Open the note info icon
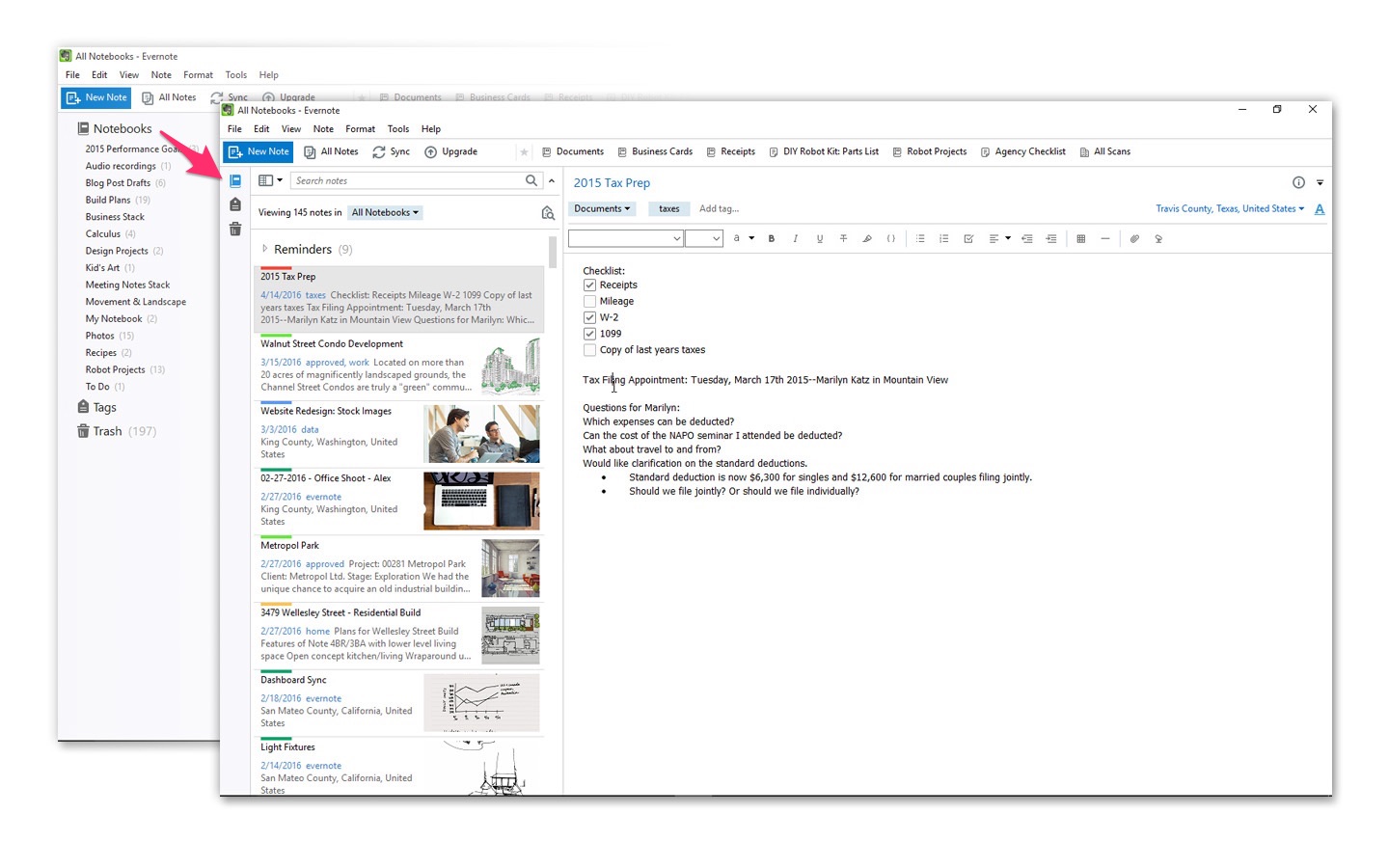This screenshot has width=1389, height=868. pos(1298,182)
